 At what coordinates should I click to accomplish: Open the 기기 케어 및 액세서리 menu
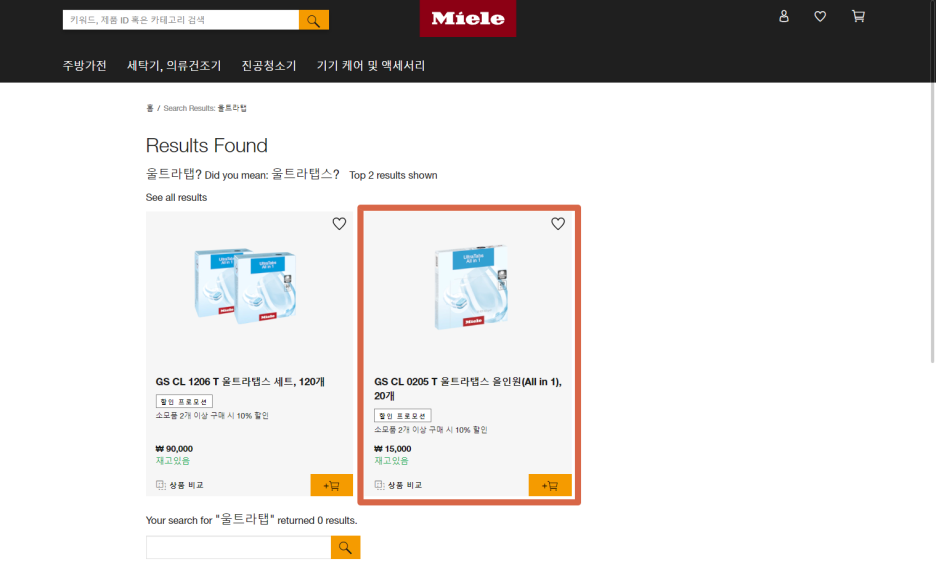click(371, 66)
